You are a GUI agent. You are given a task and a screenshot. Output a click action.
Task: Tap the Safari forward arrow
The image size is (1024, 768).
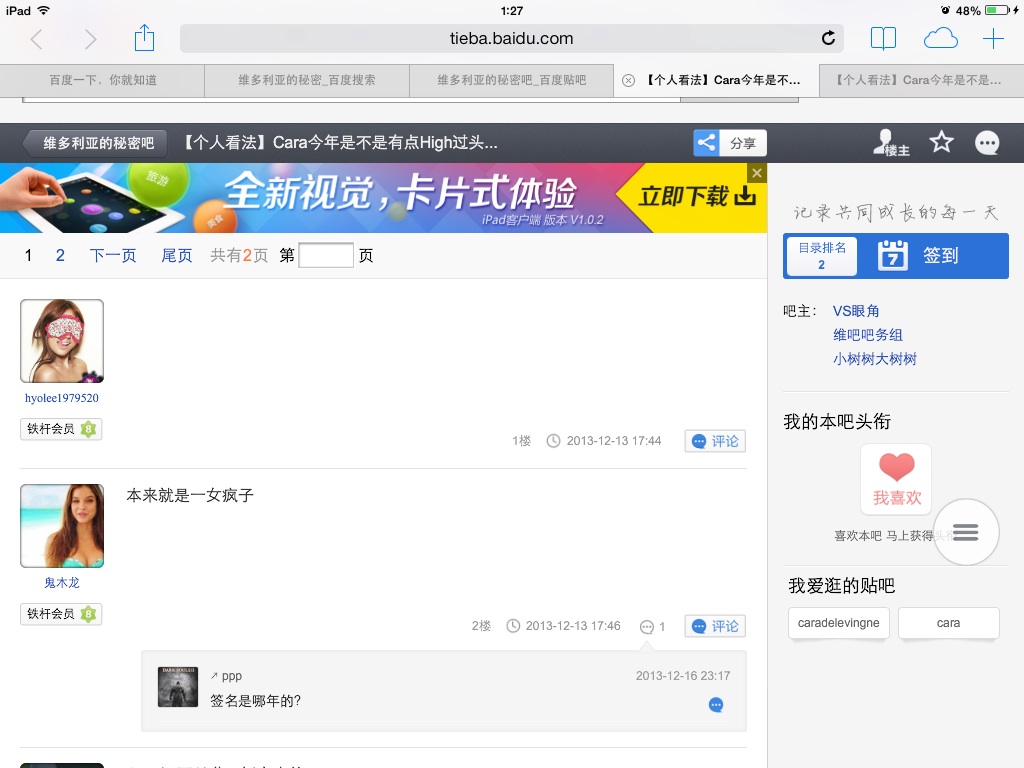click(90, 39)
